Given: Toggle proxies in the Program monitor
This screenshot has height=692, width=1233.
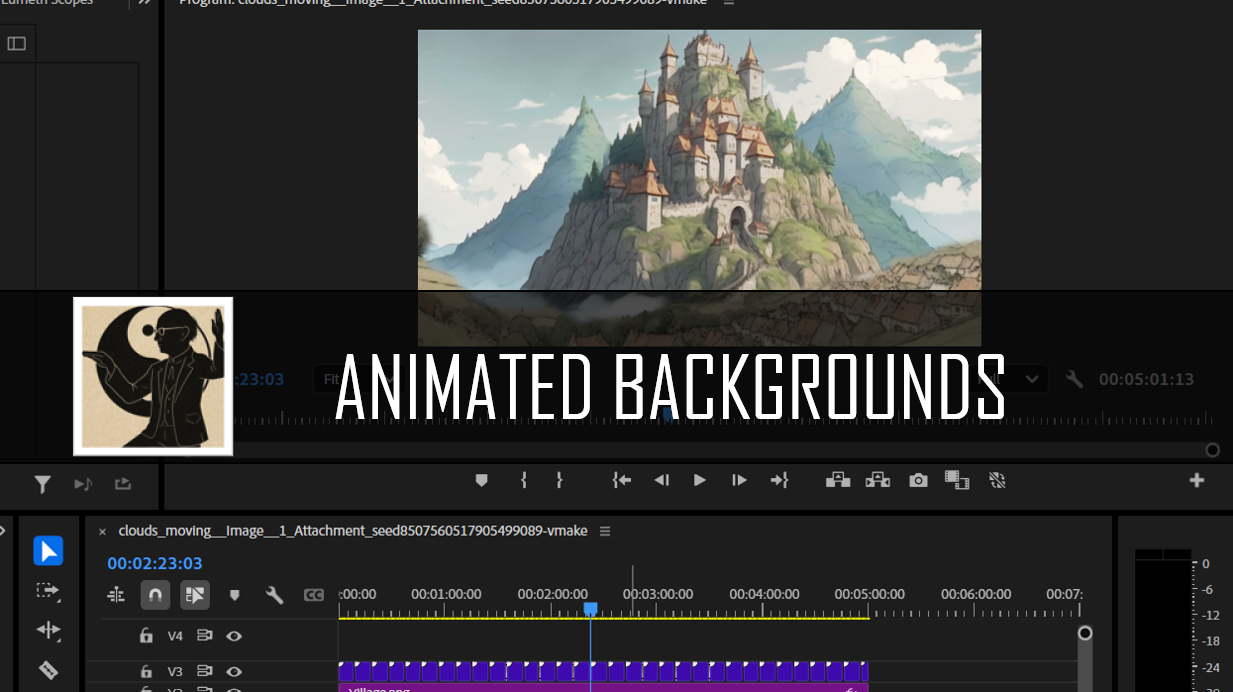Looking at the screenshot, I should click(997, 480).
